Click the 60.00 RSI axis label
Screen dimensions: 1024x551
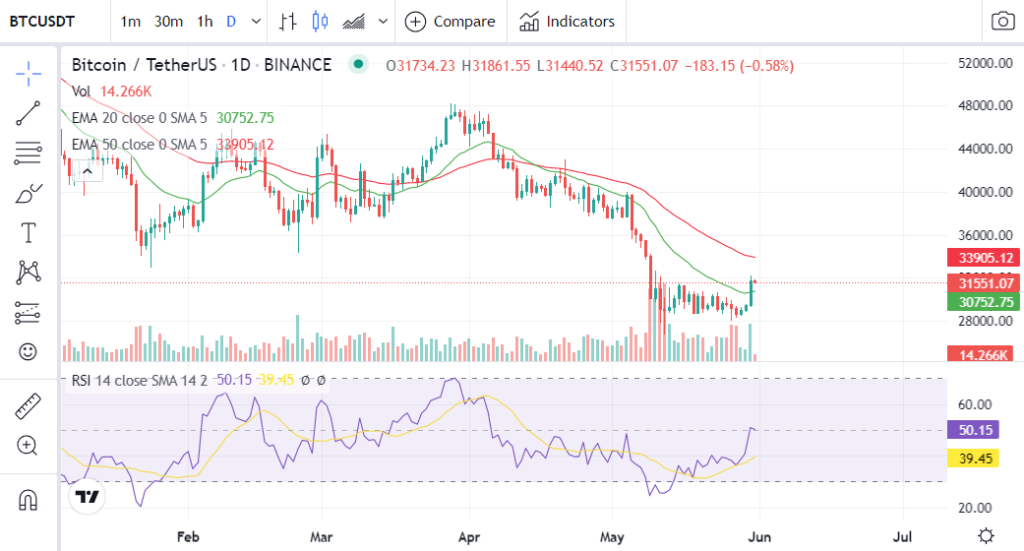tap(975, 405)
